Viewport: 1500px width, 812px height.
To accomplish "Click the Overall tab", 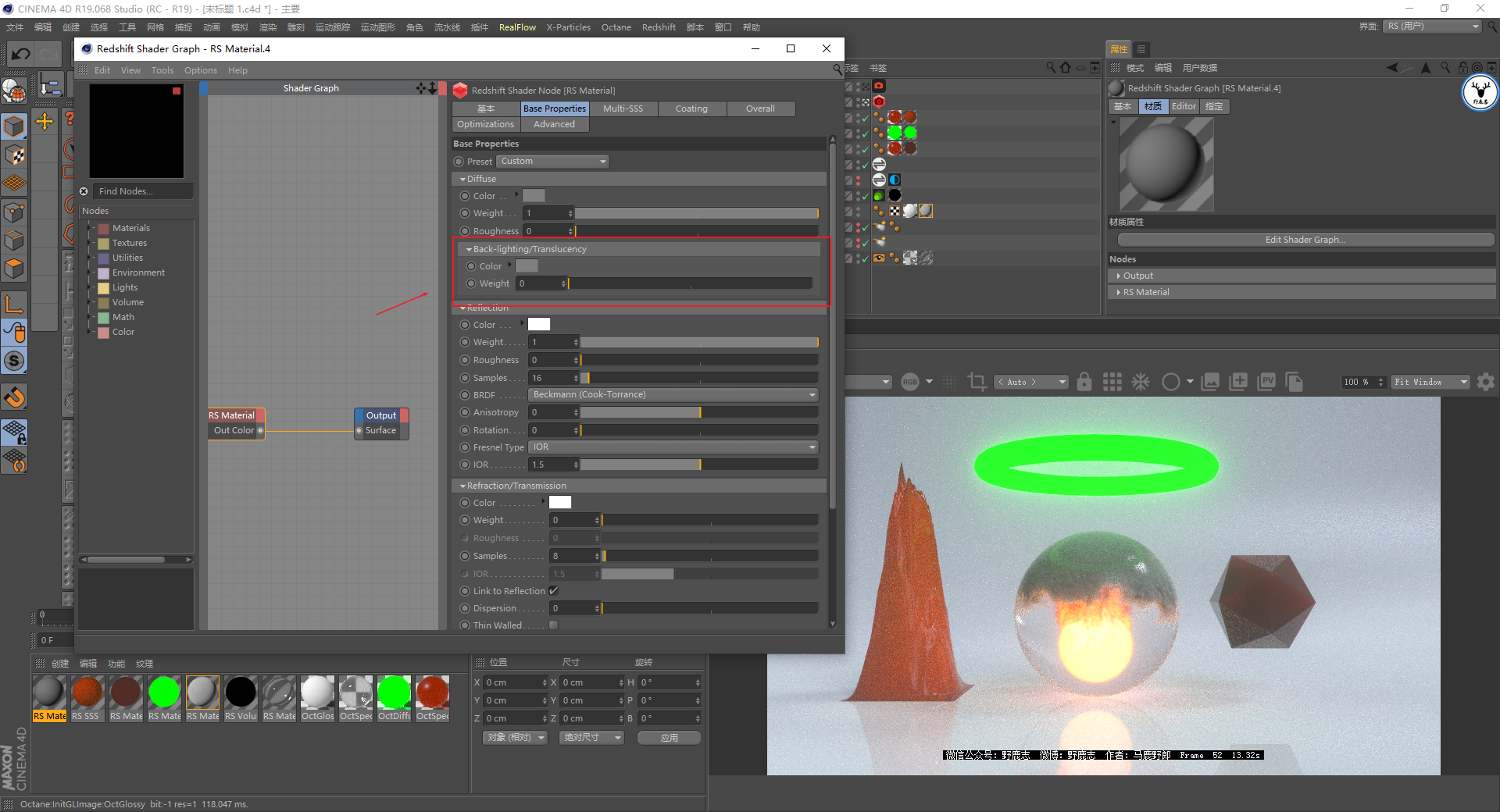I will coord(760,109).
